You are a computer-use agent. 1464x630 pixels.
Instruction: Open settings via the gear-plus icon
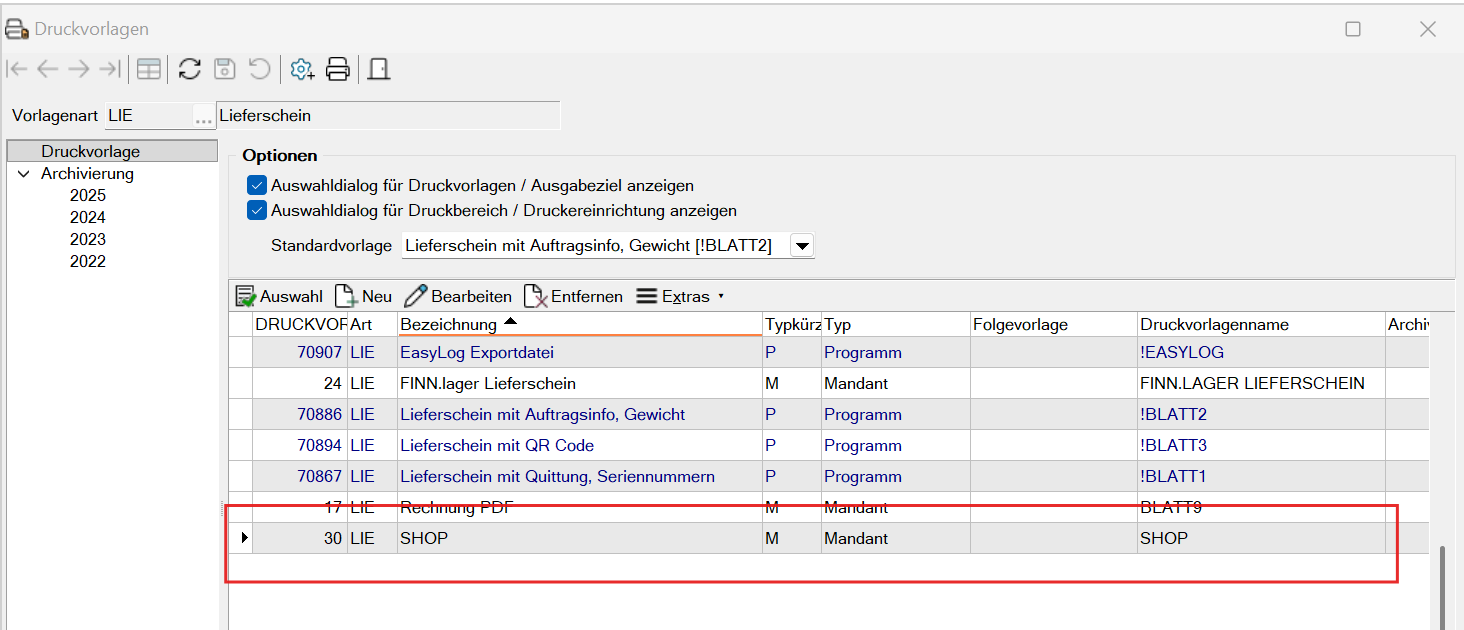[301, 69]
